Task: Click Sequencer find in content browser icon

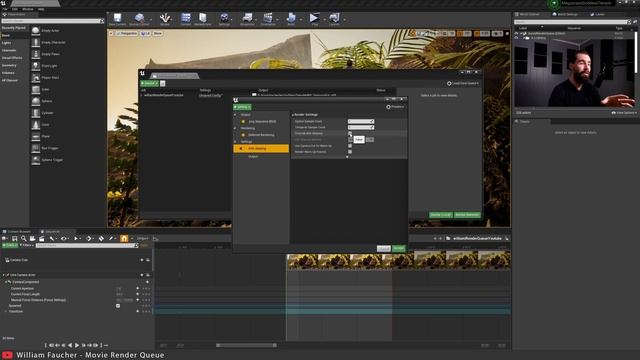Action: (x=24, y=238)
